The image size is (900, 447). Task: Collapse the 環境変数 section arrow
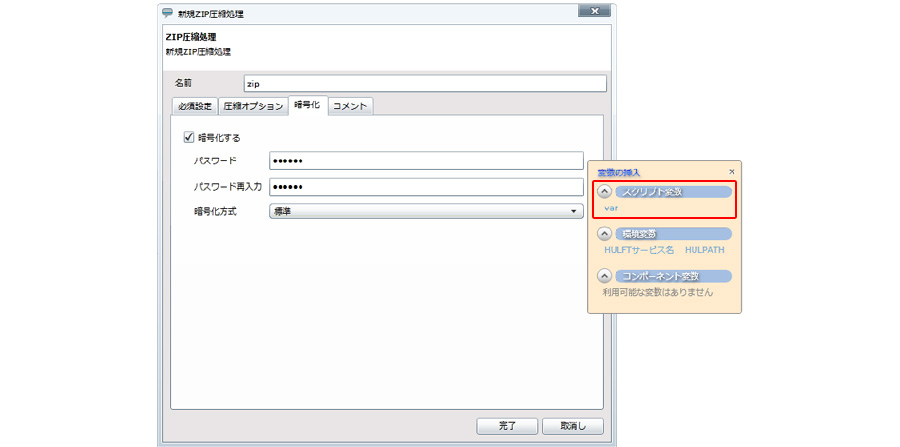(605, 233)
